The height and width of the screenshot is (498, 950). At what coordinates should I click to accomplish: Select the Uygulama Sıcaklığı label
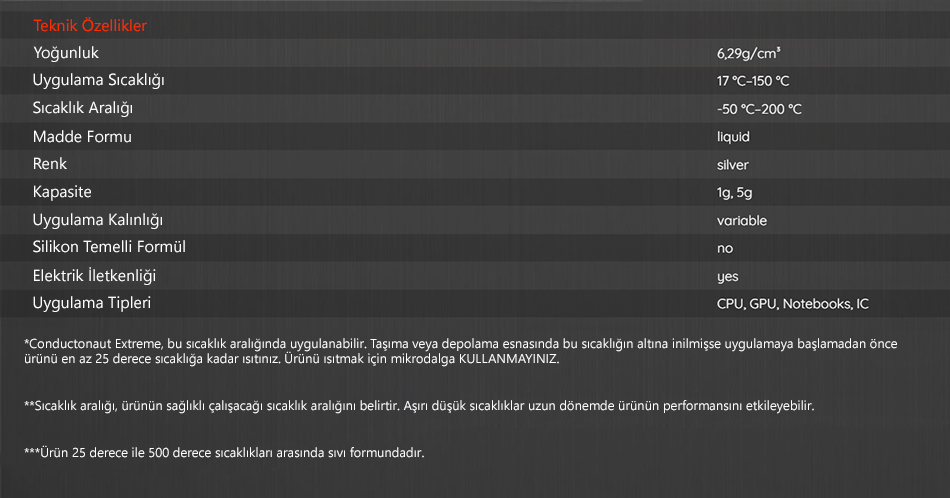pos(98,81)
